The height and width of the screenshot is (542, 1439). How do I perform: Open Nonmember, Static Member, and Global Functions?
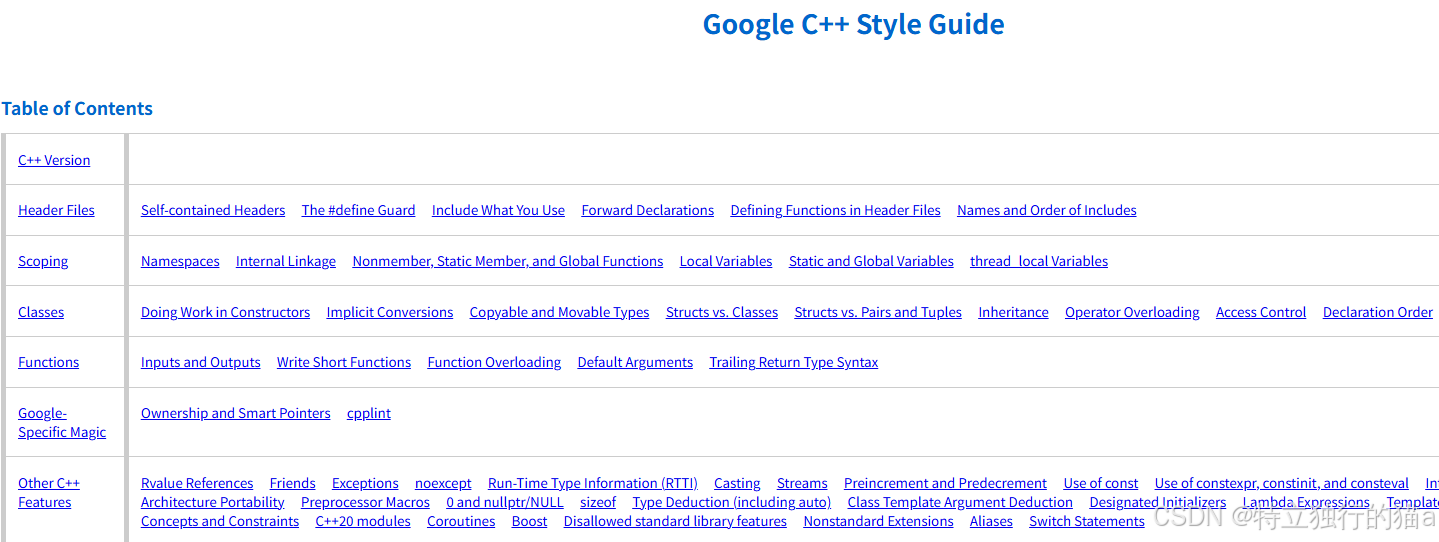(508, 261)
